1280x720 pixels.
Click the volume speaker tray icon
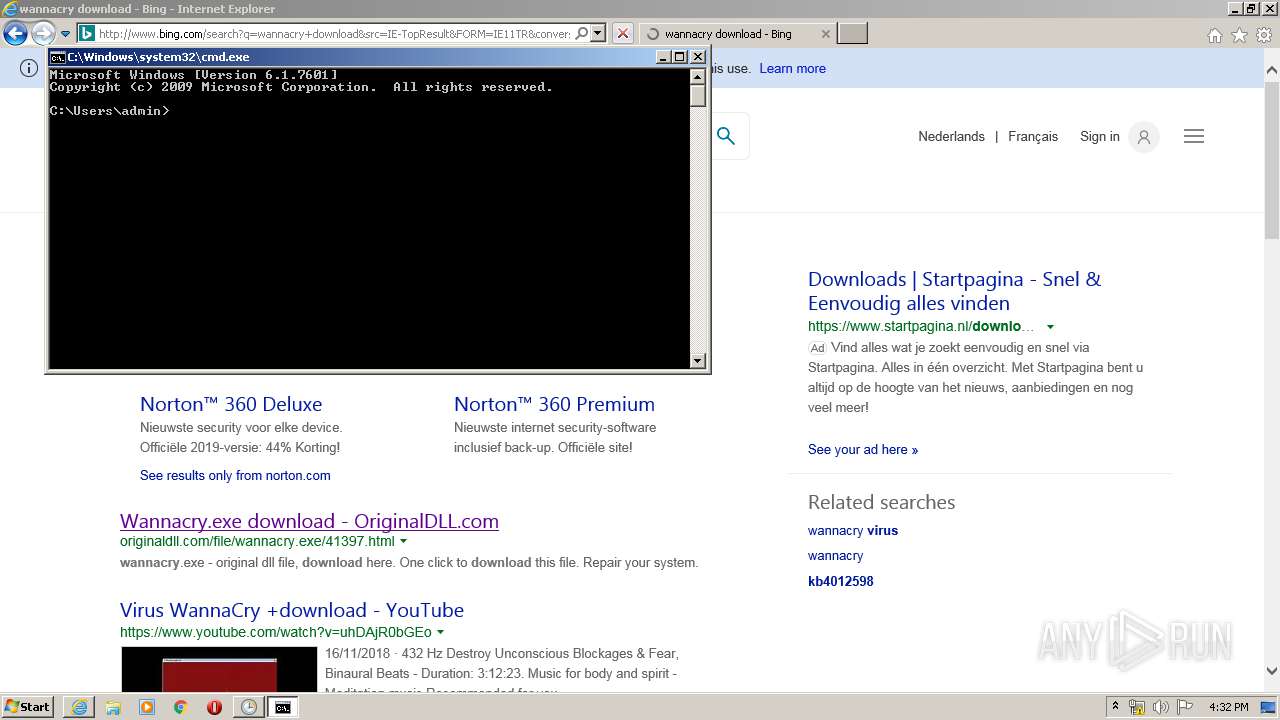1160,707
